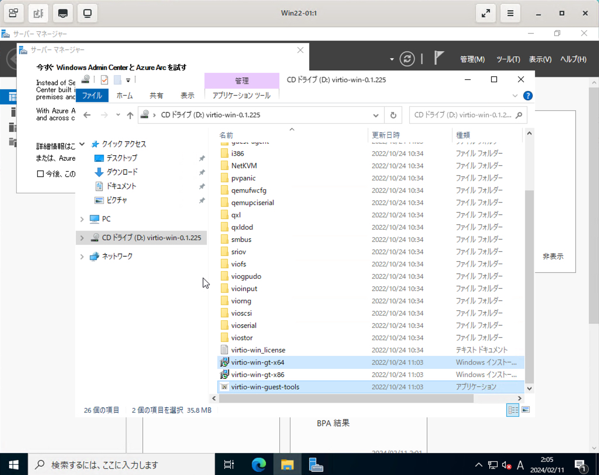
Task: Show hidden tray icons chevron
Action: 479,465
